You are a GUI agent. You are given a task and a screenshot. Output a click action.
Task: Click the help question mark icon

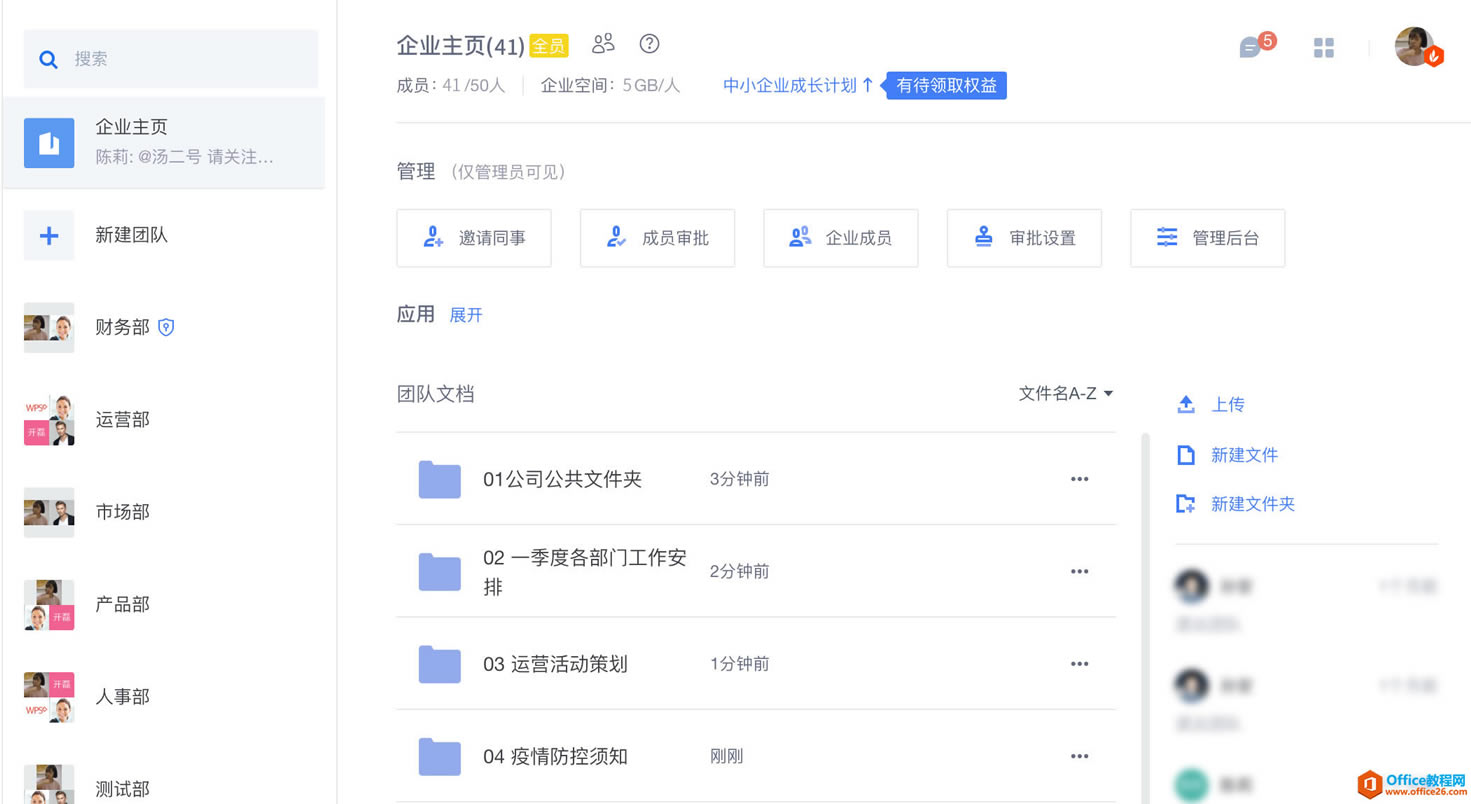[x=650, y=44]
